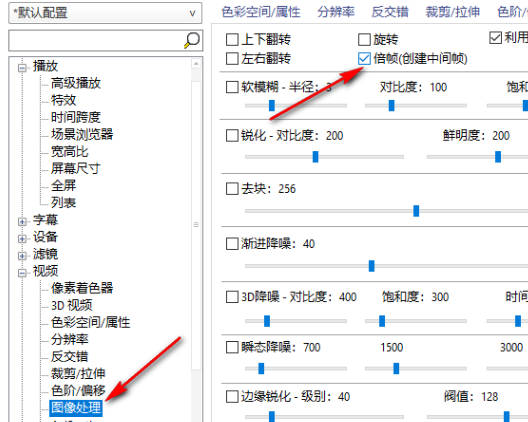The width and height of the screenshot is (528, 422).
Task: Enable the 3D降噪 checkbox
Action: click(x=232, y=297)
